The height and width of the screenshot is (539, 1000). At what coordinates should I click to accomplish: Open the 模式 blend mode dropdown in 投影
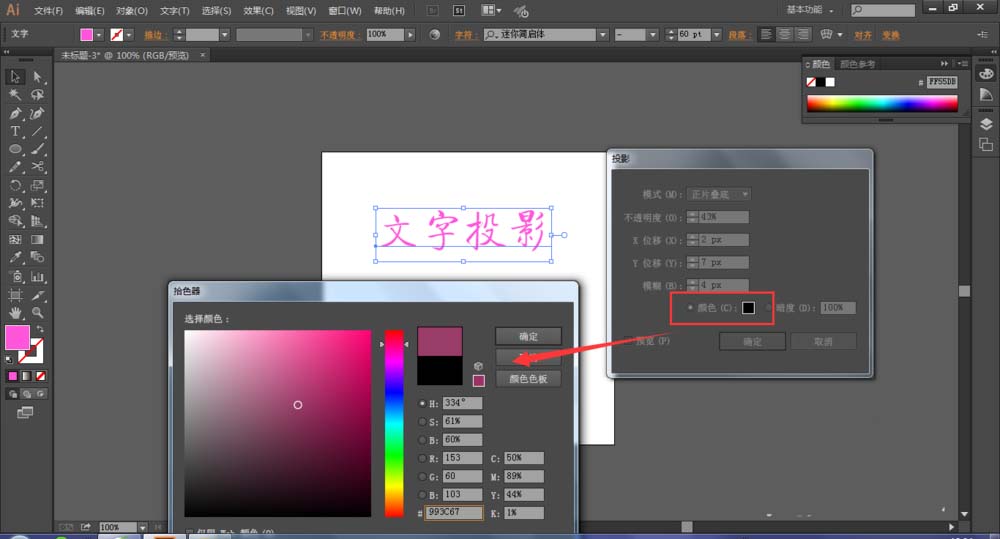[x=718, y=194]
